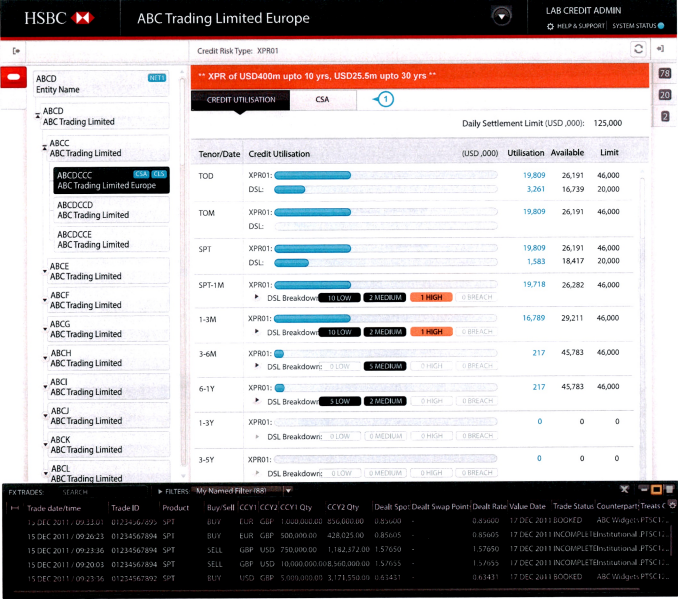Switch to the CSA tab

pos(323,100)
